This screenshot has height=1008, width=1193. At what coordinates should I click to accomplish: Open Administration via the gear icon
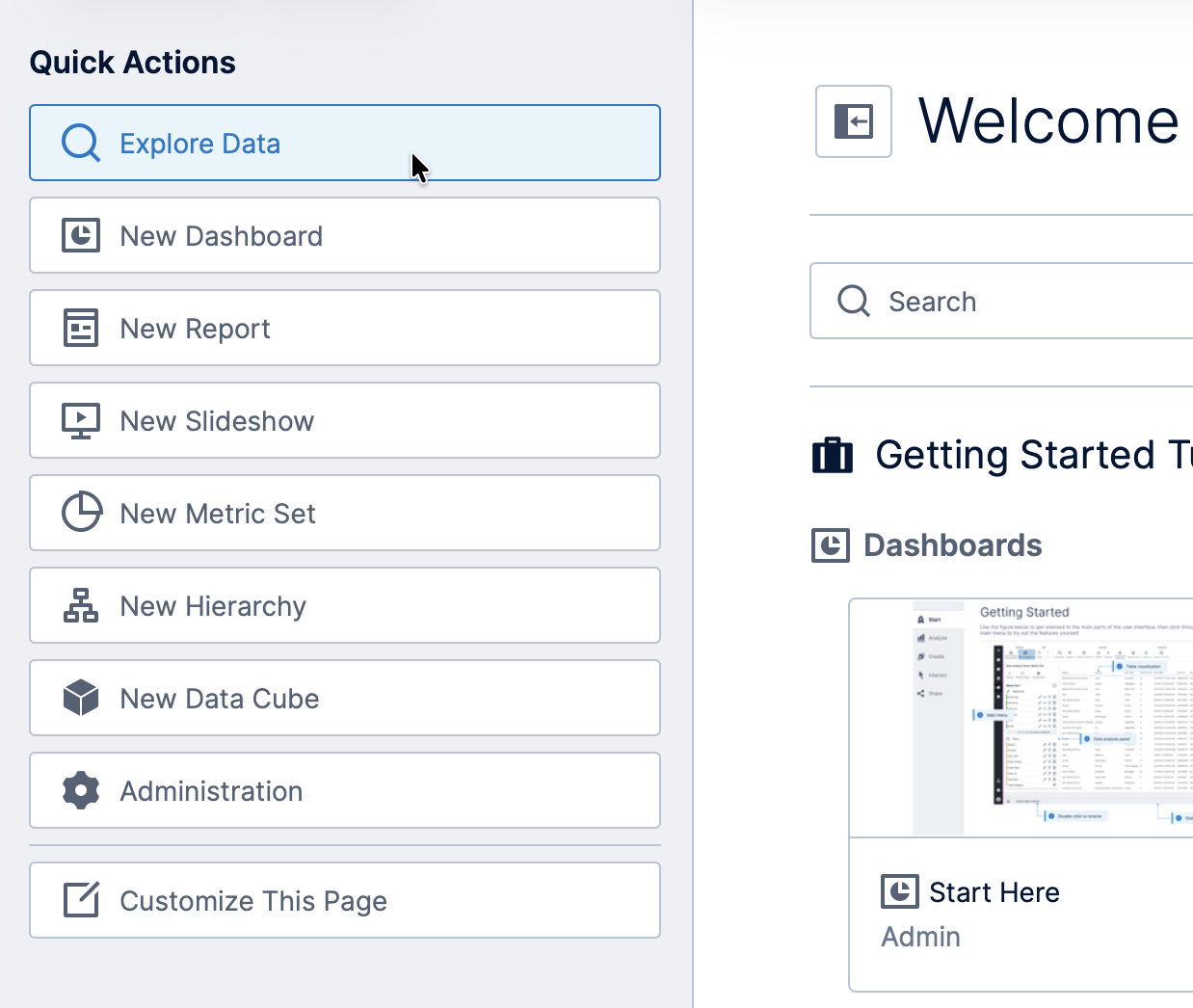(81, 790)
